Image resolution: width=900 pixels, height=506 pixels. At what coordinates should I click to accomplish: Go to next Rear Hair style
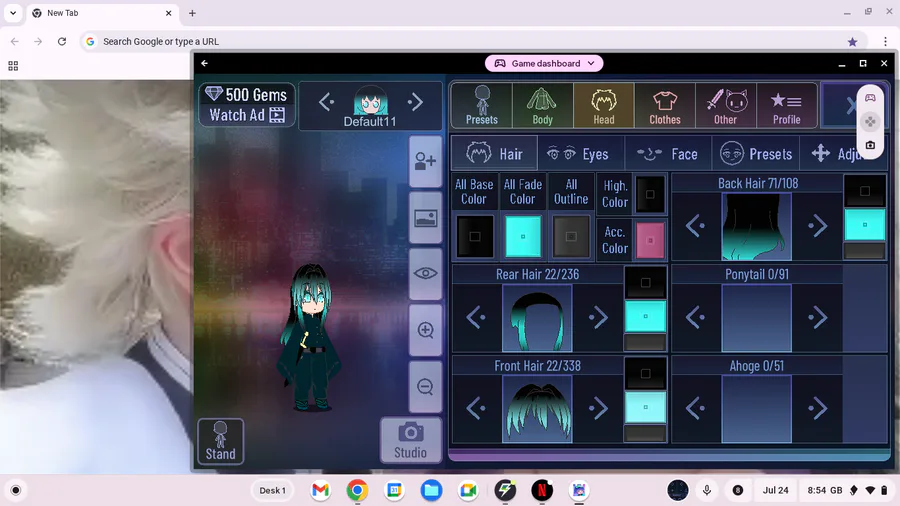(598, 317)
